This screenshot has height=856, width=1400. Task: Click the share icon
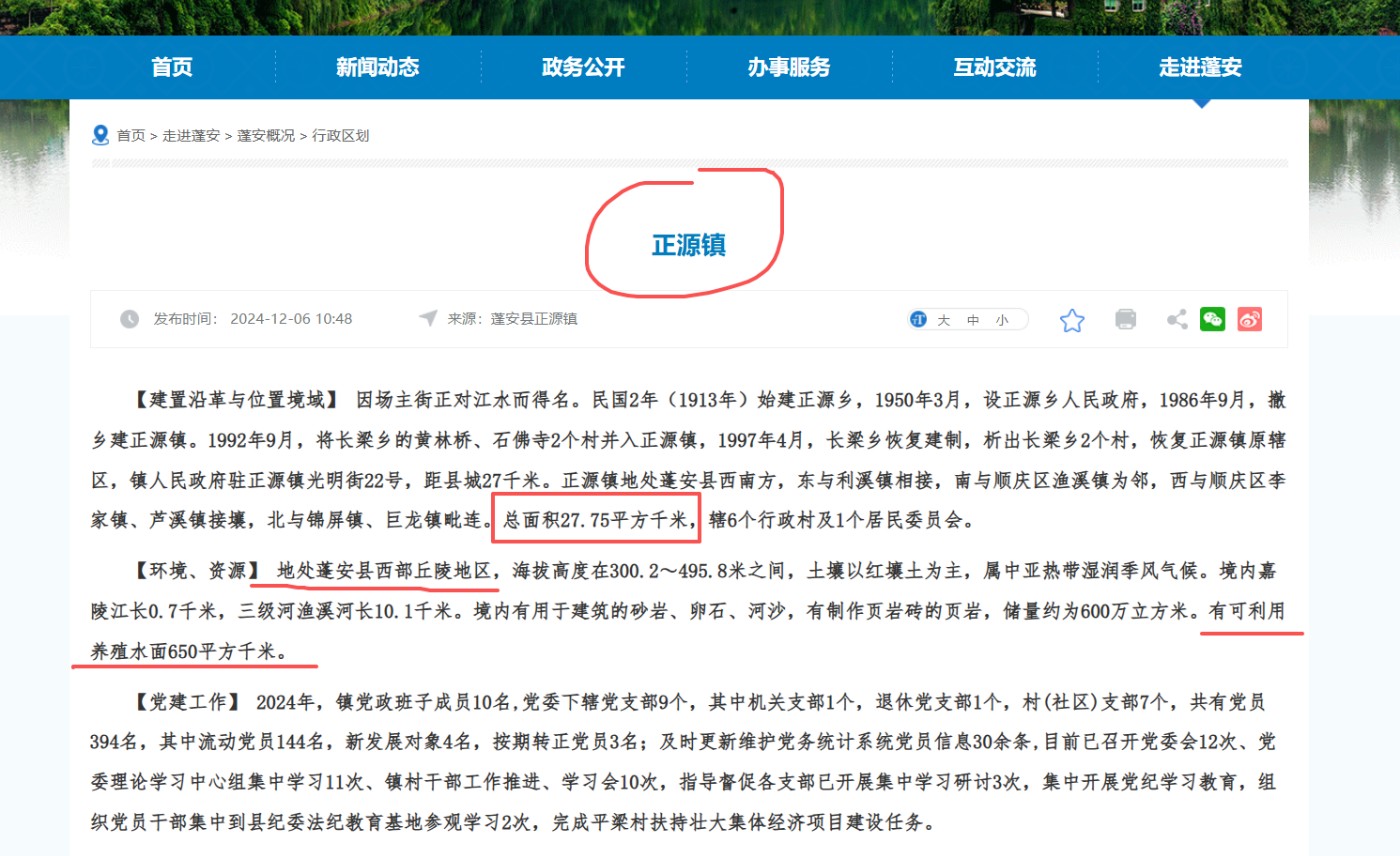(1177, 319)
